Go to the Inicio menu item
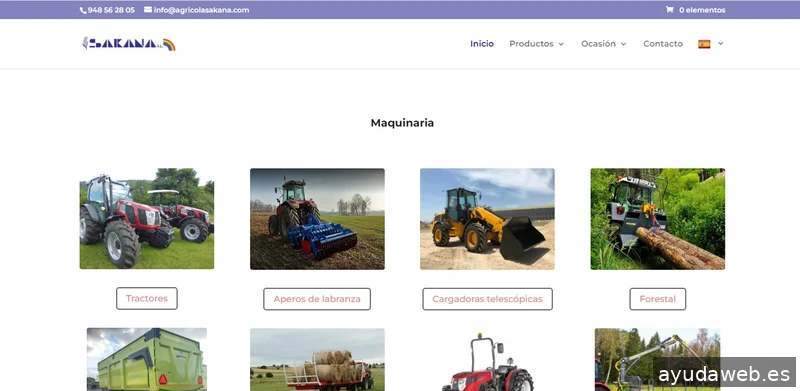 (482, 44)
